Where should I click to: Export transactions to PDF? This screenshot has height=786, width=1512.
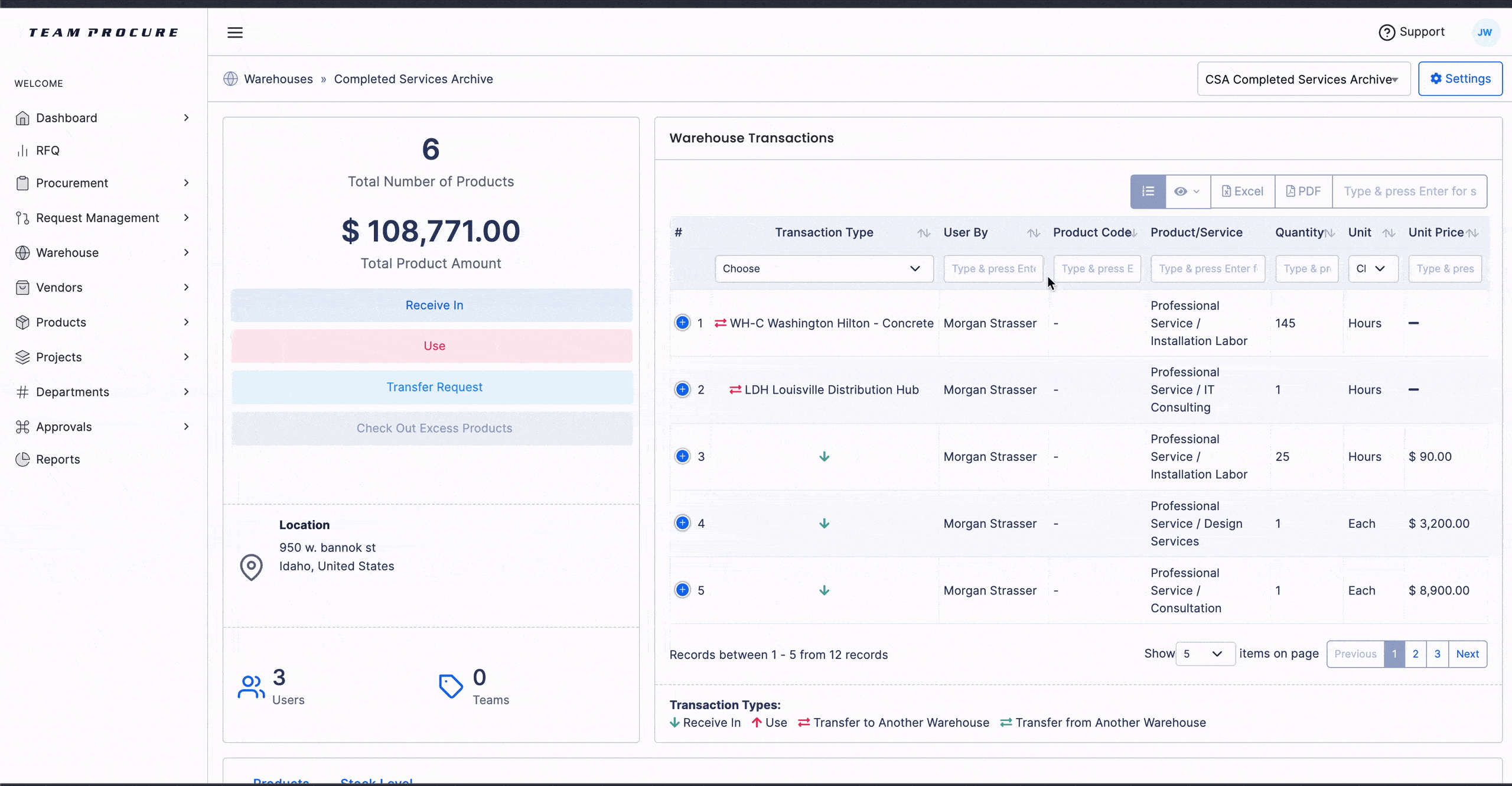[1304, 191]
